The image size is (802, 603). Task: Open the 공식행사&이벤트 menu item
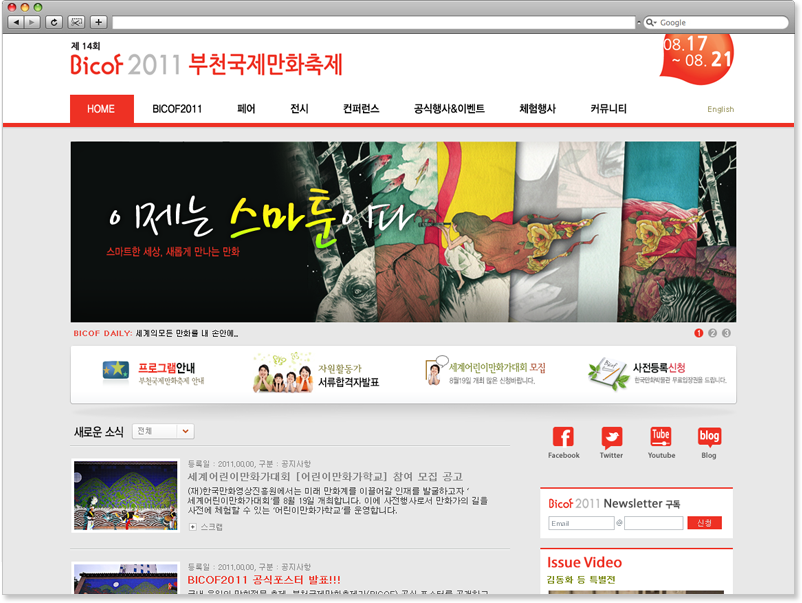[x=449, y=109]
